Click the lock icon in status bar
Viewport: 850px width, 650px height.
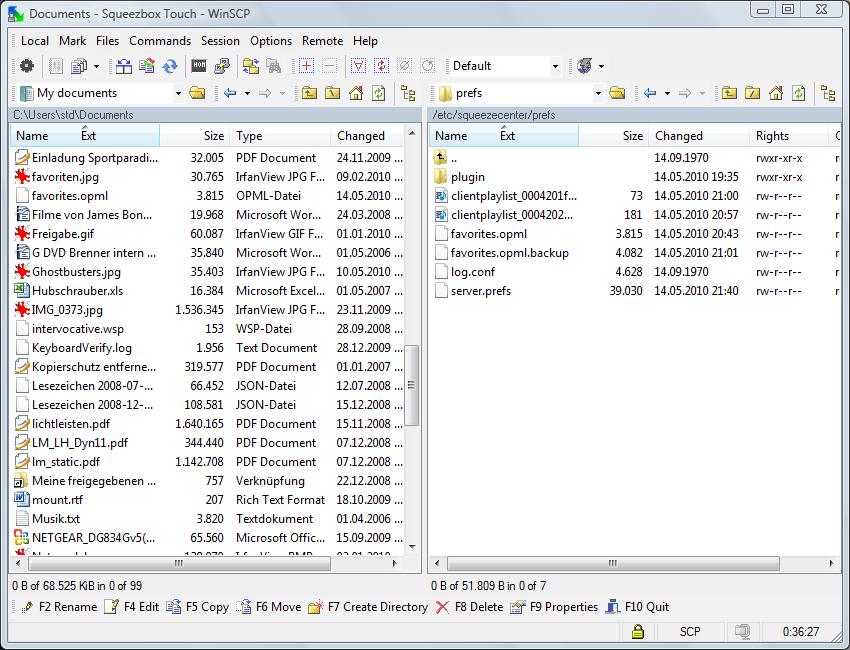(636, 632)
